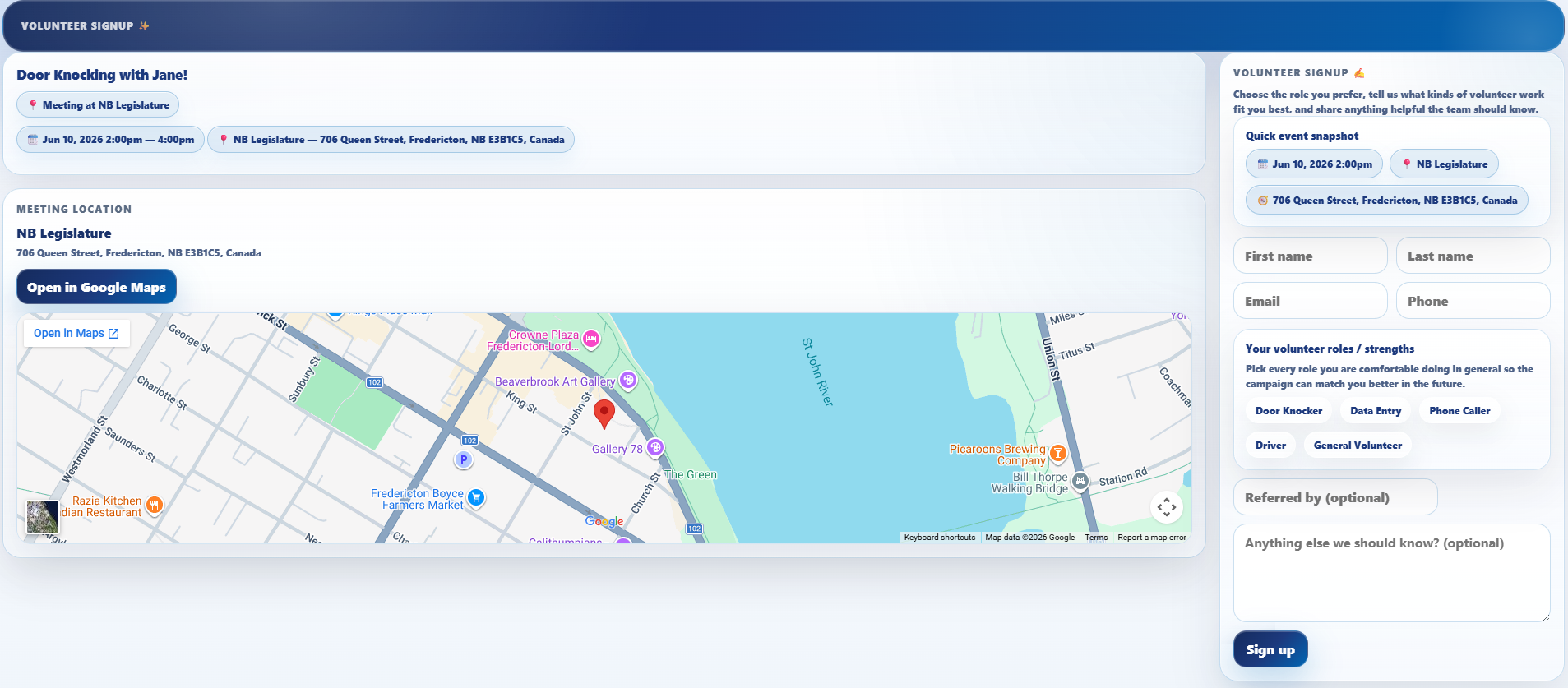Toggle the General Volunteer role chip
Viewport: 1568px width, 688px height.
click(1358, 446)
